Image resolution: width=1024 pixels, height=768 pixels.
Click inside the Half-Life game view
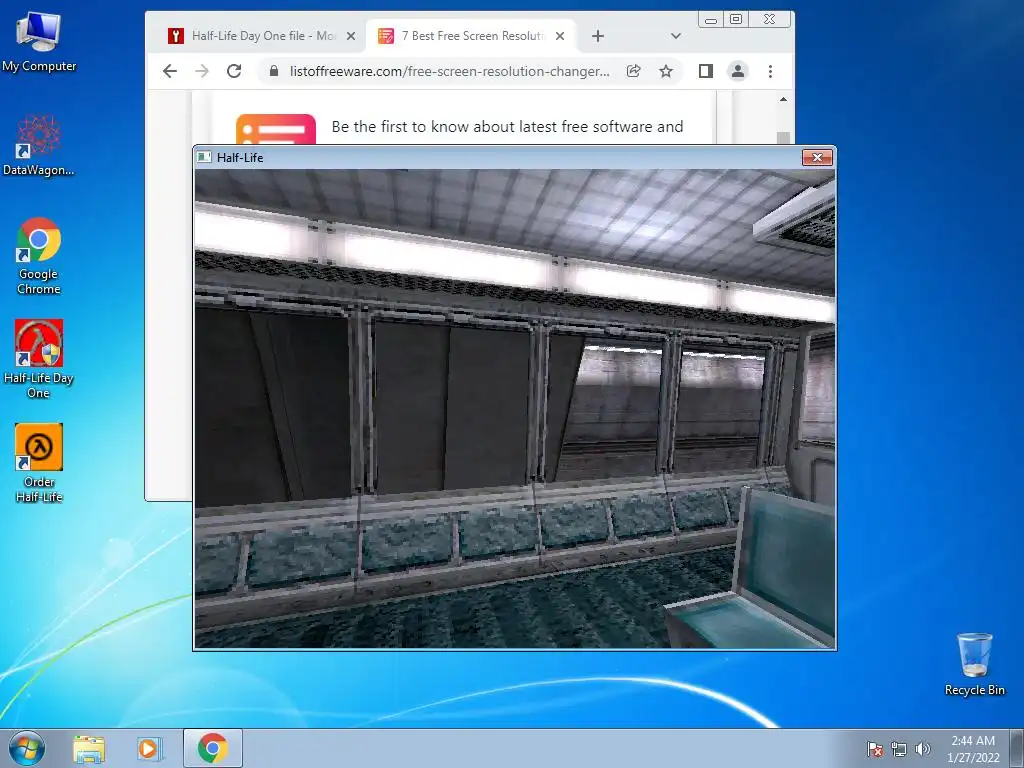[x=515, y=409]
